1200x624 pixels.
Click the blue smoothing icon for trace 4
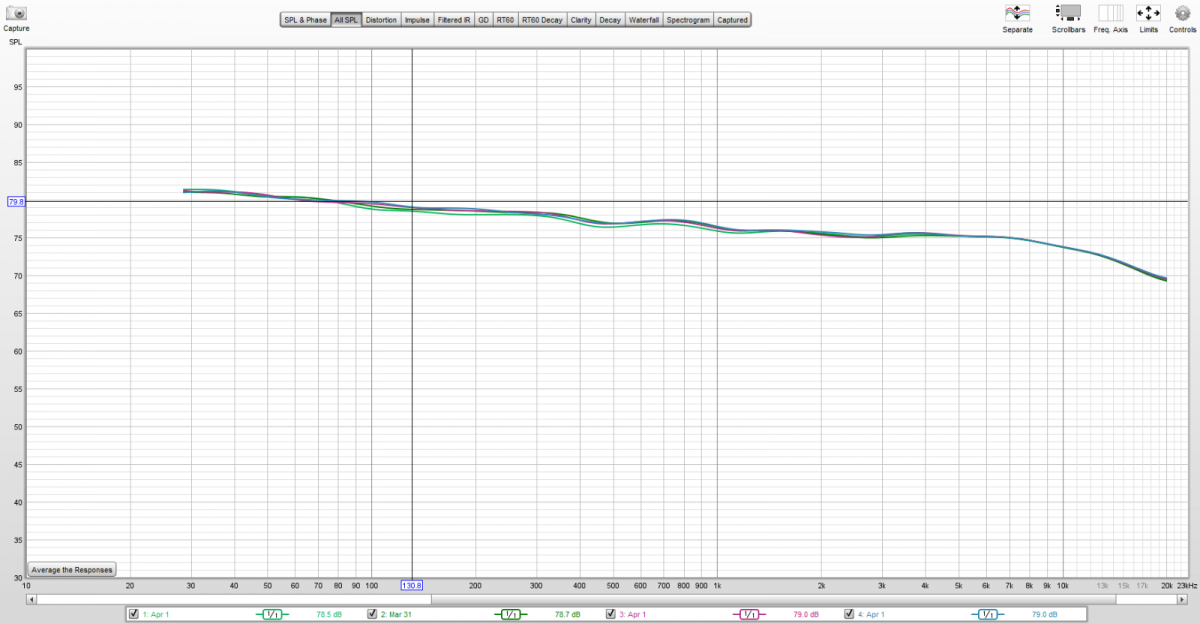pyautogui.click(x=987, y=614)
